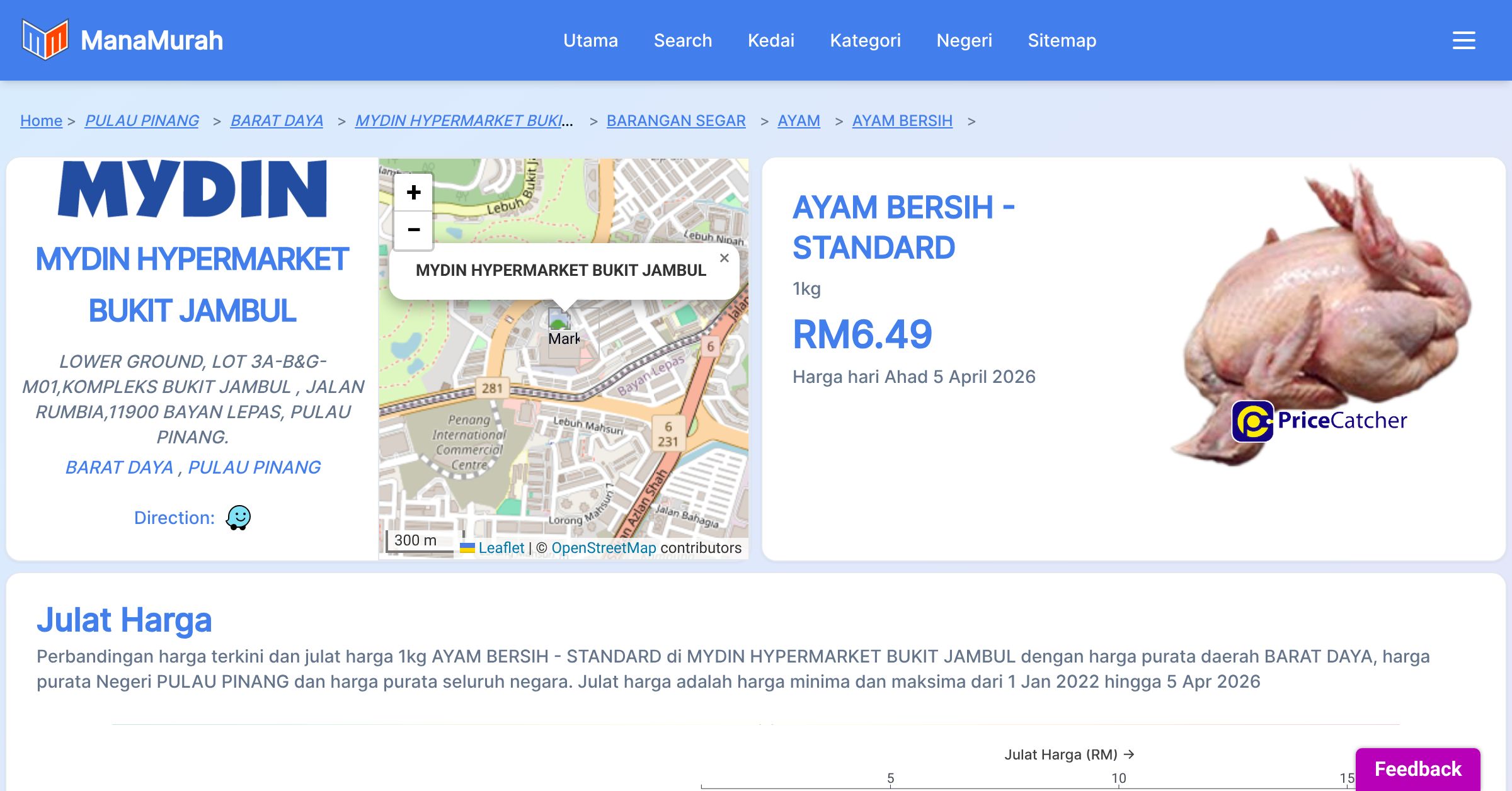Close the map popup

click(x=724, y=258)
